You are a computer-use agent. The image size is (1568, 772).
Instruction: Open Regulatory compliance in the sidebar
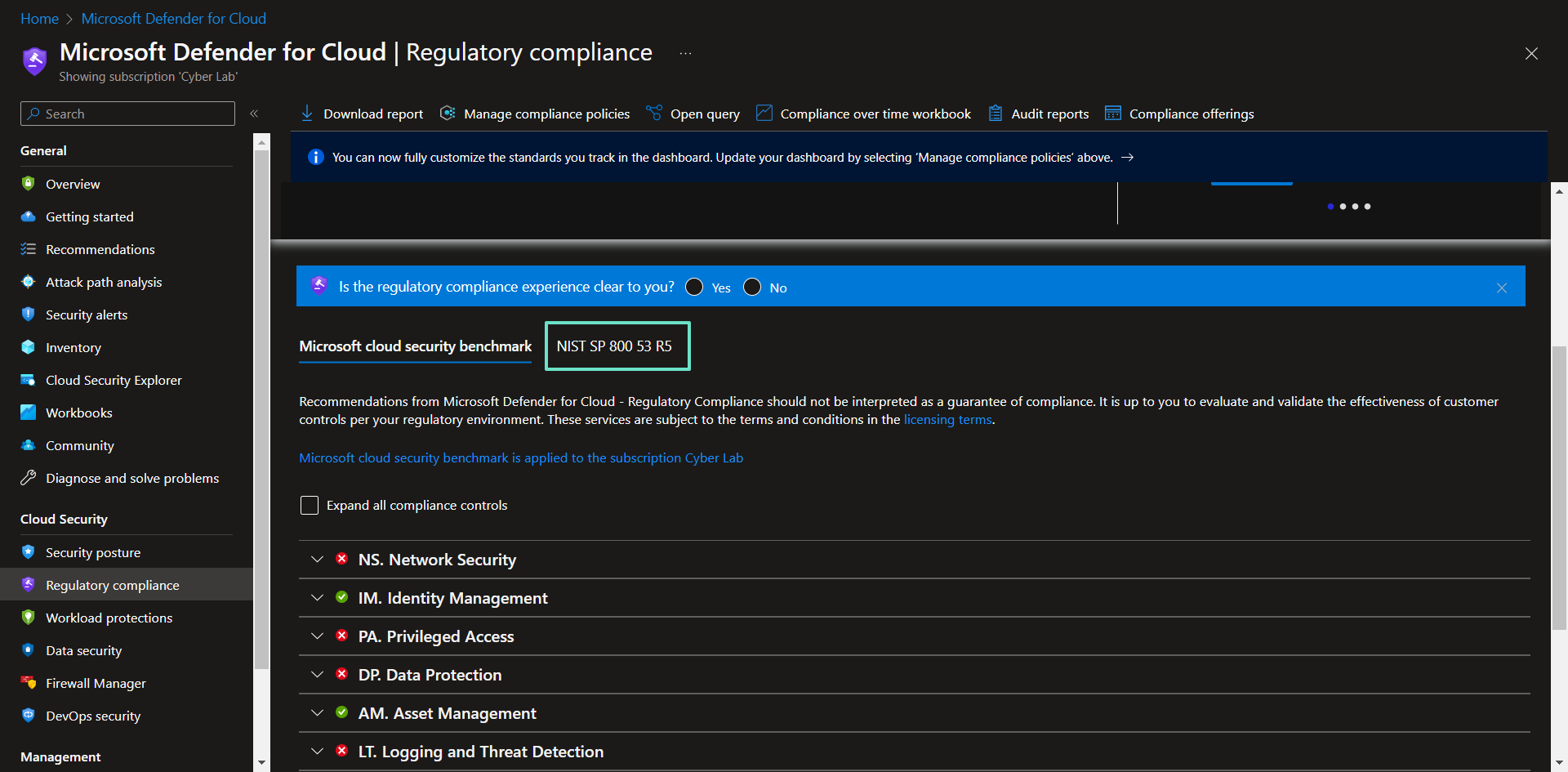pos(127,585)
